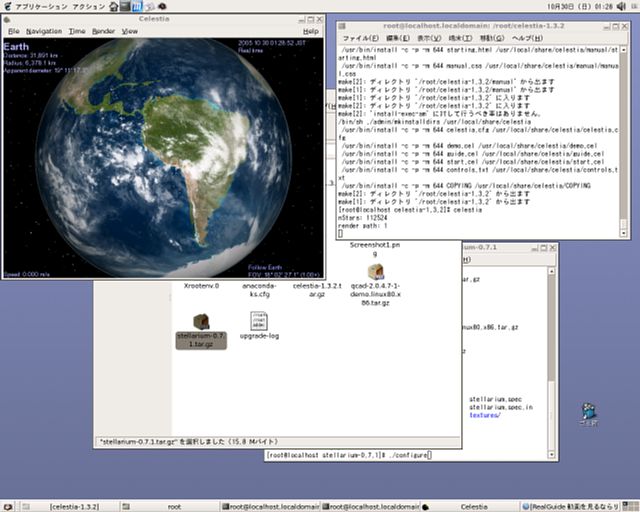Open ヘルプ(H) menu in celestia terminal

coord(527,38)
